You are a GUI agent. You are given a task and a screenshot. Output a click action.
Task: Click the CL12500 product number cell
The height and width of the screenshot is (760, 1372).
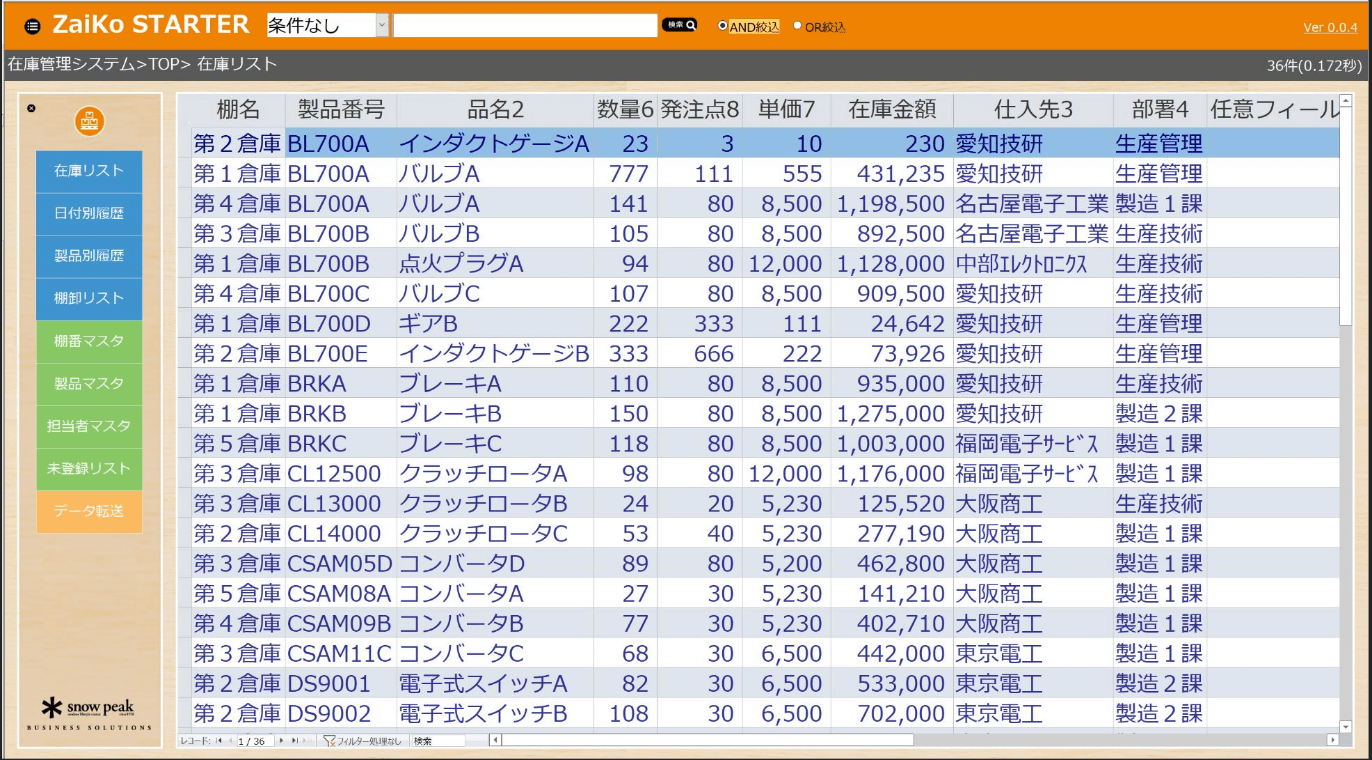pyautogui.click(x=341, y=473)
